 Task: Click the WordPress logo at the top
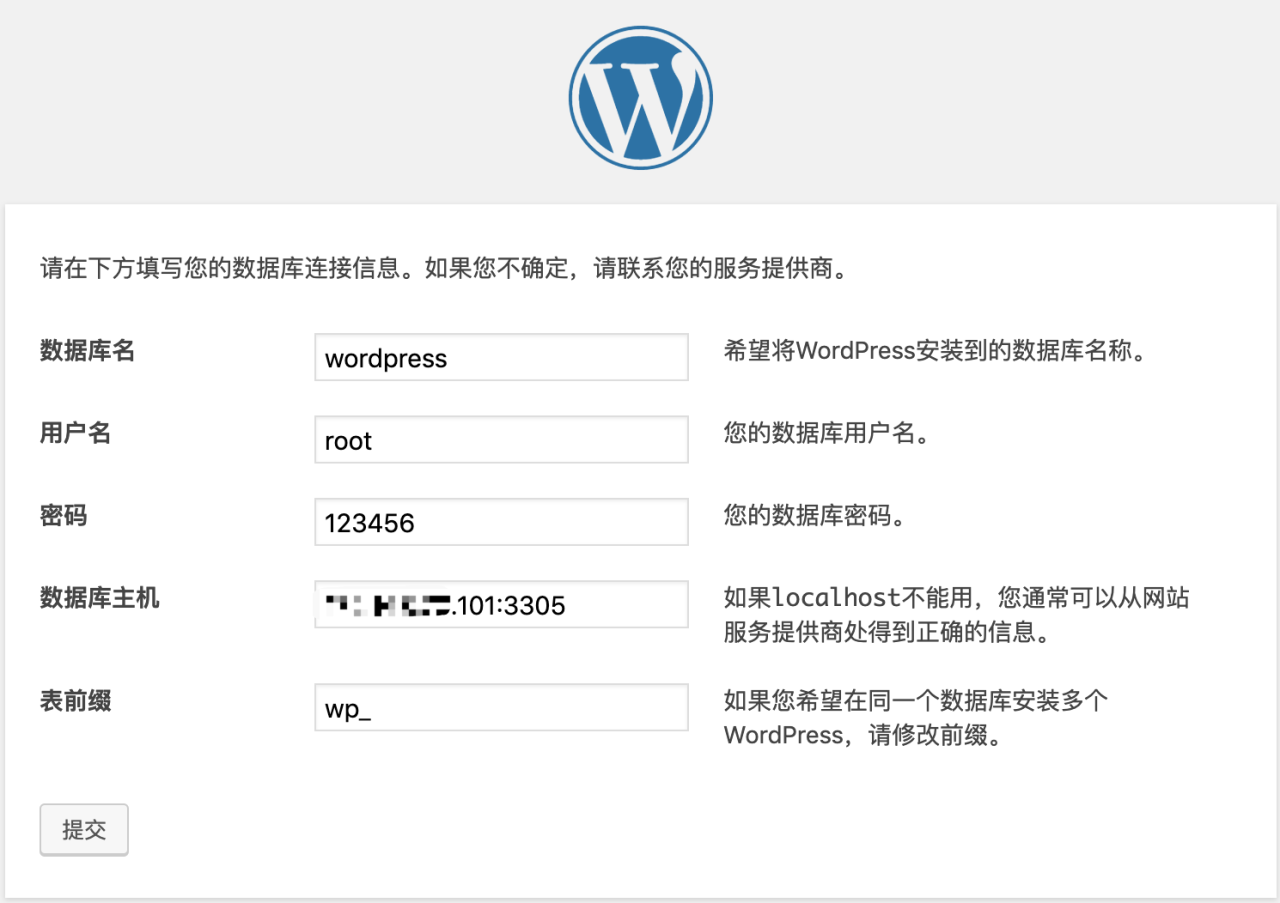pos(640,95)
